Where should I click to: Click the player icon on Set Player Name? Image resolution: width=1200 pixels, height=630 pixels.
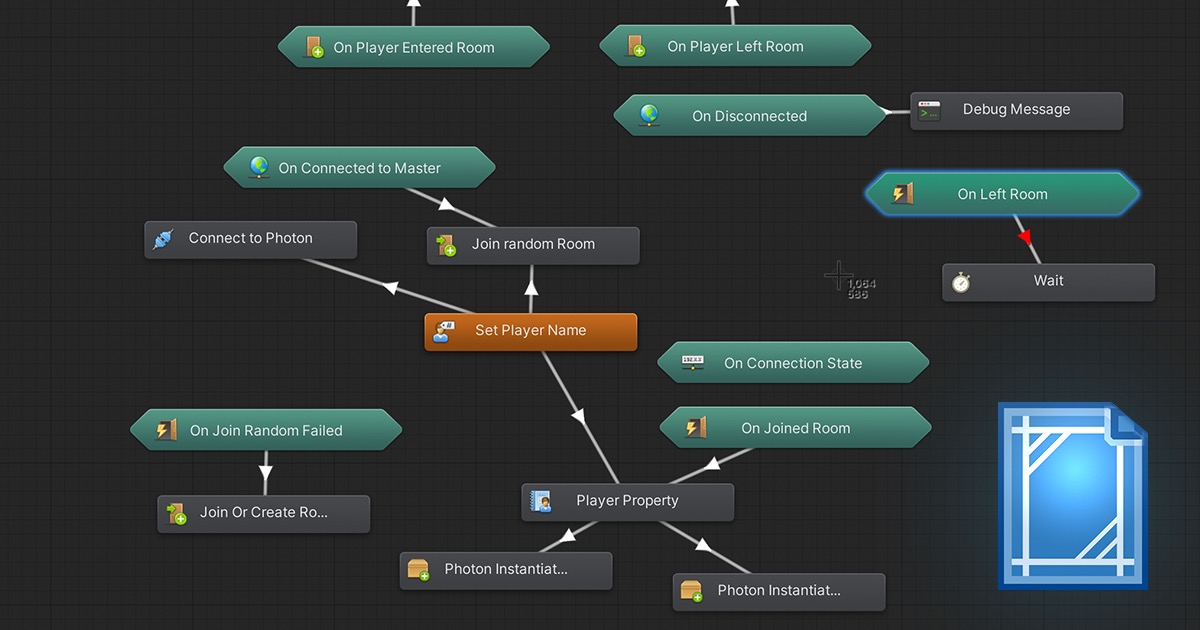tap(443, 331)
